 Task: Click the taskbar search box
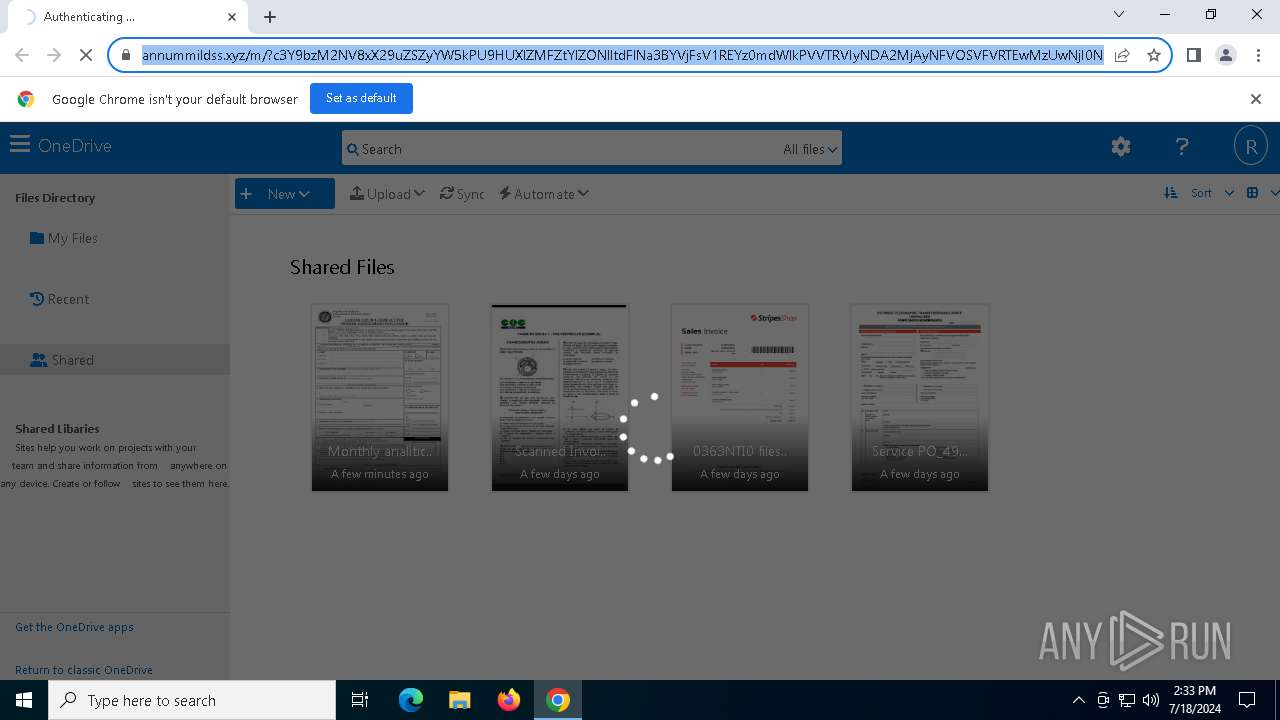(192, 700)
